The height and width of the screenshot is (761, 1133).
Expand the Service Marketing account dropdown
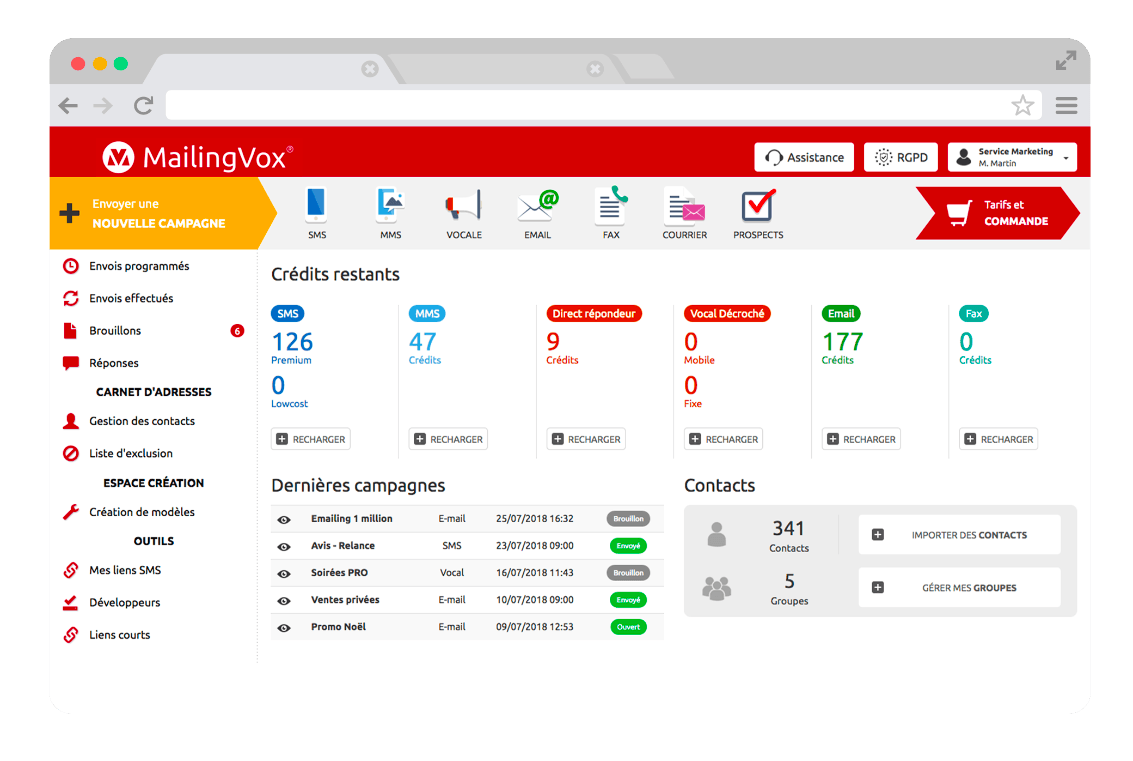(1012, 156)
